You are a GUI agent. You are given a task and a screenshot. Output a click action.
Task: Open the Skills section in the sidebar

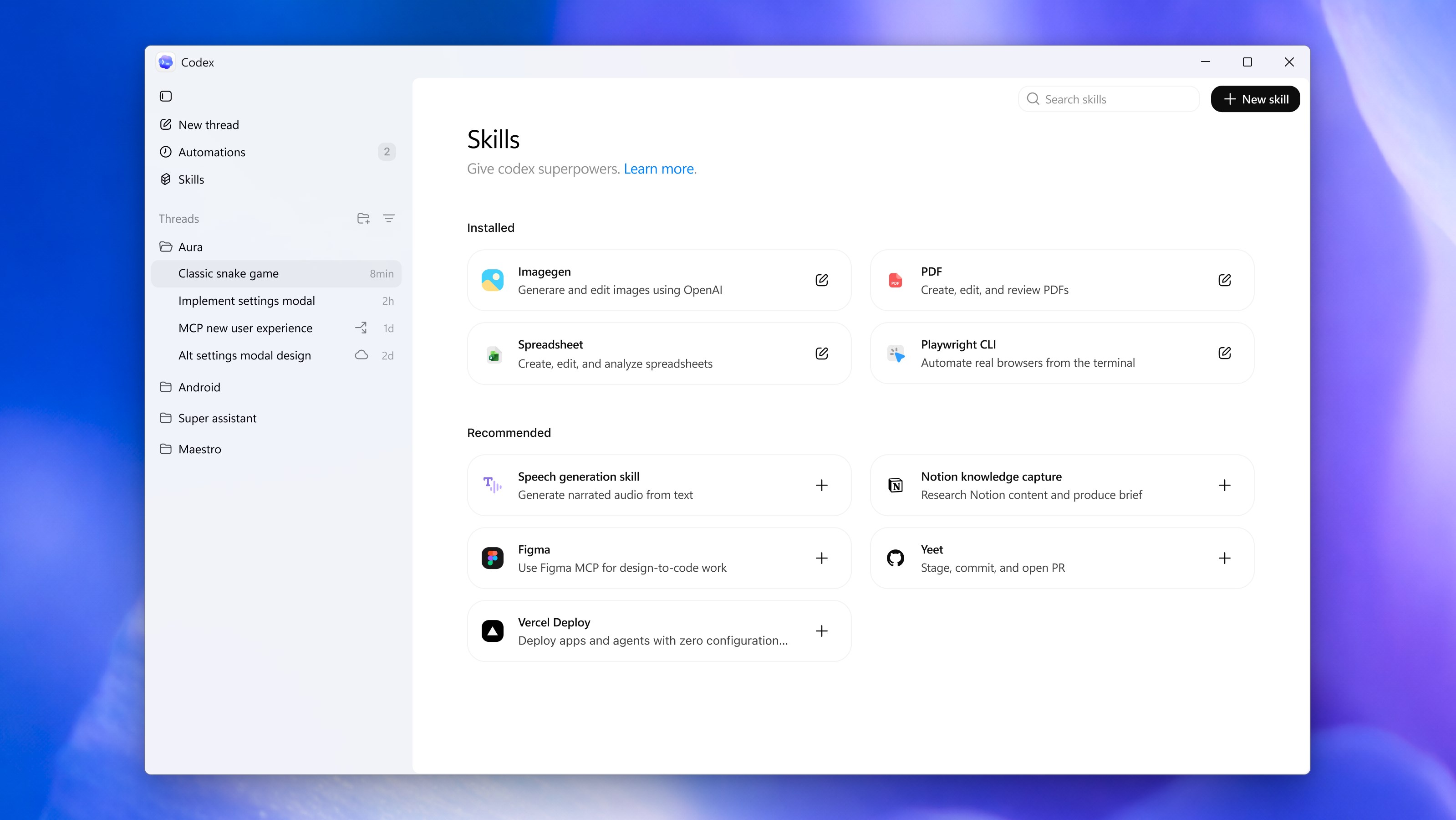pos(191,179)
